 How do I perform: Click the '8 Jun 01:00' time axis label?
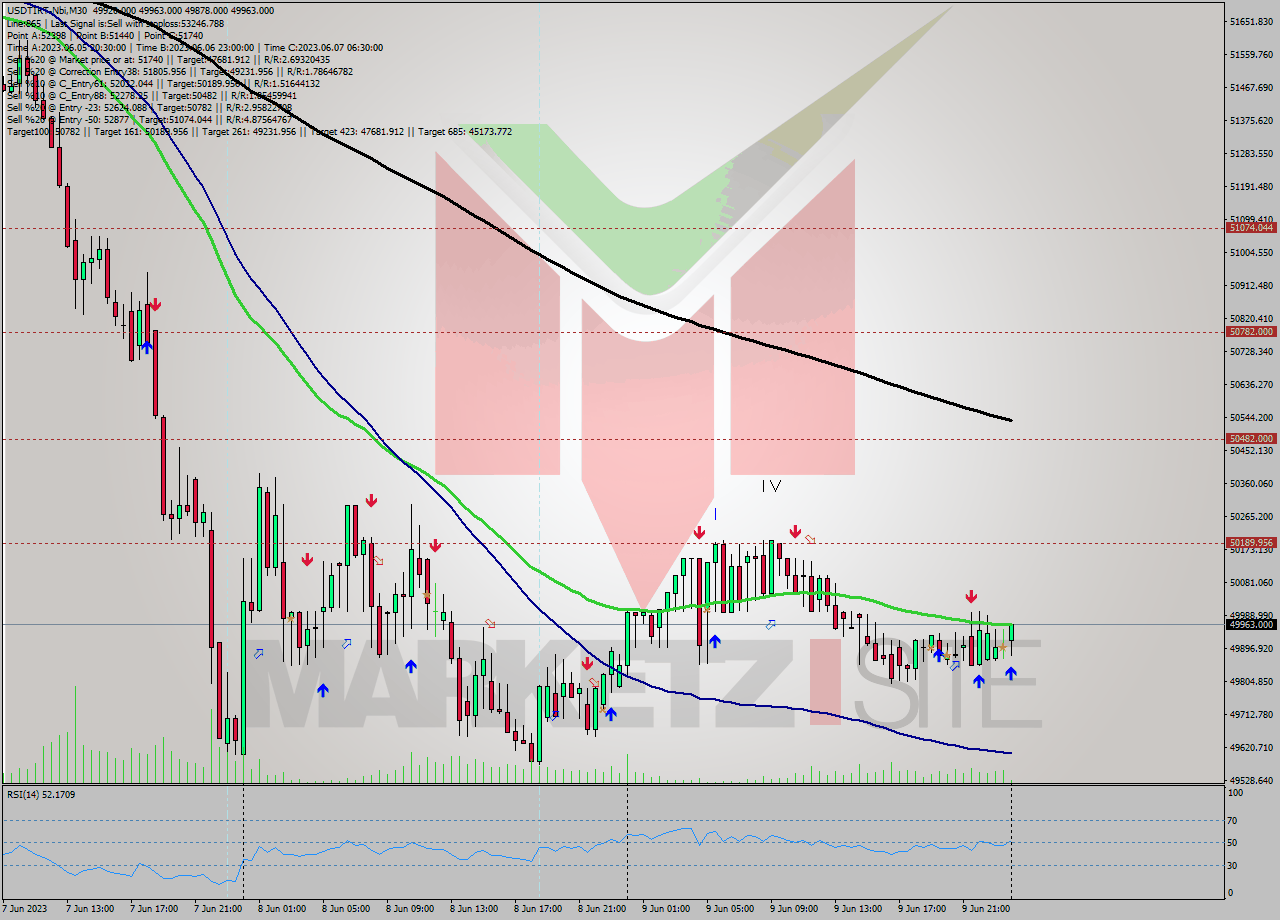coord(282,909)
